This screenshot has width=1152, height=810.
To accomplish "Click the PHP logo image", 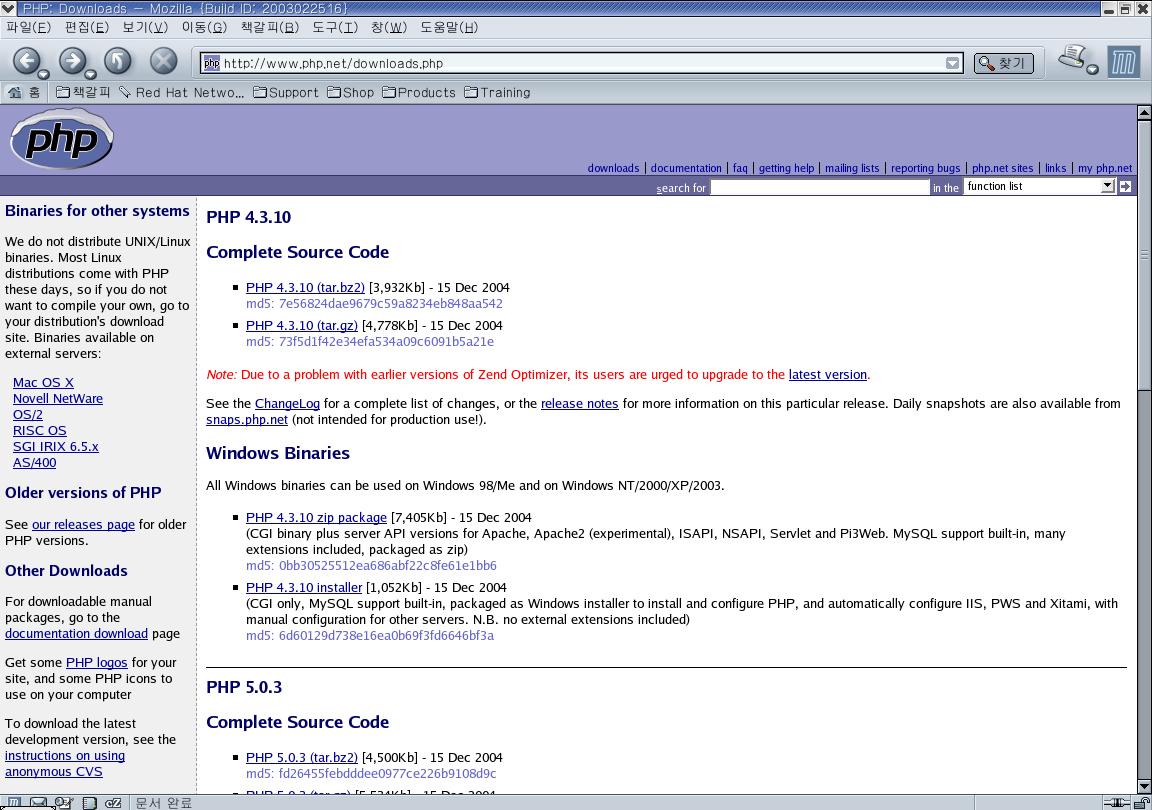I will [62, 139].
